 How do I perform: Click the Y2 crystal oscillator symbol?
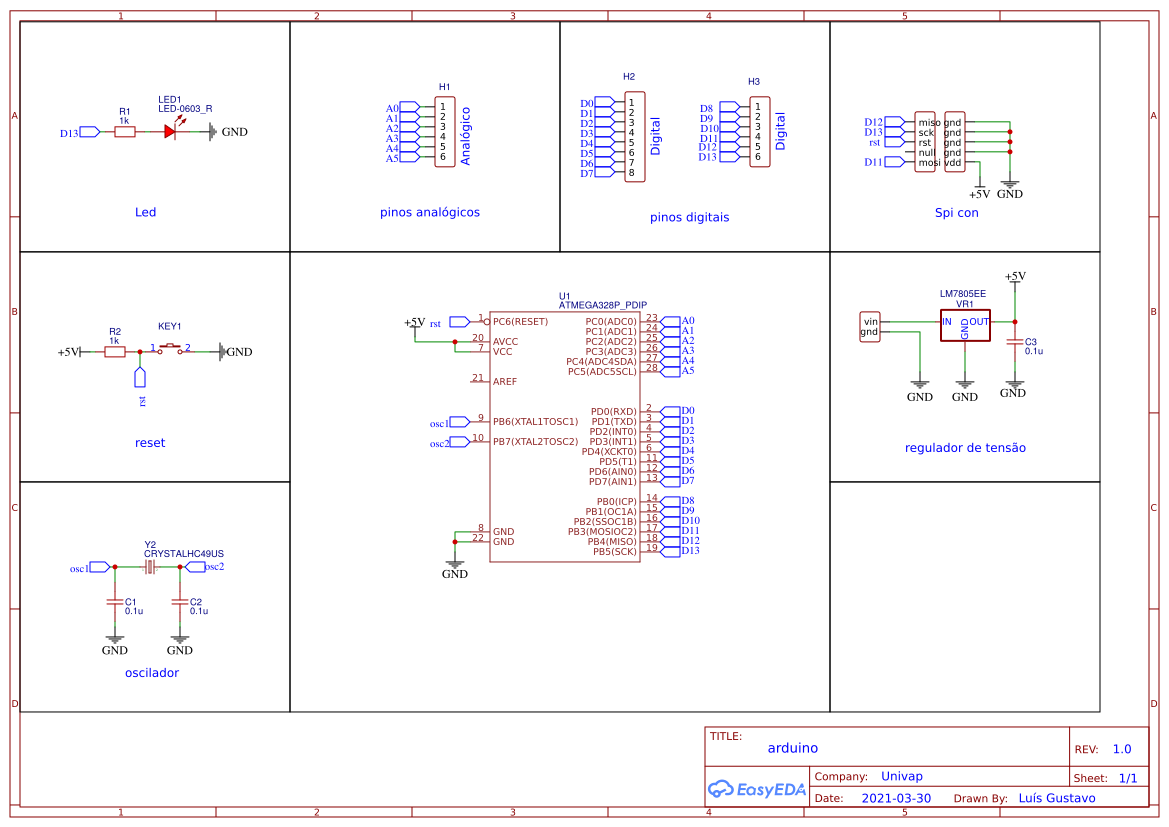[x=149, y=567]
